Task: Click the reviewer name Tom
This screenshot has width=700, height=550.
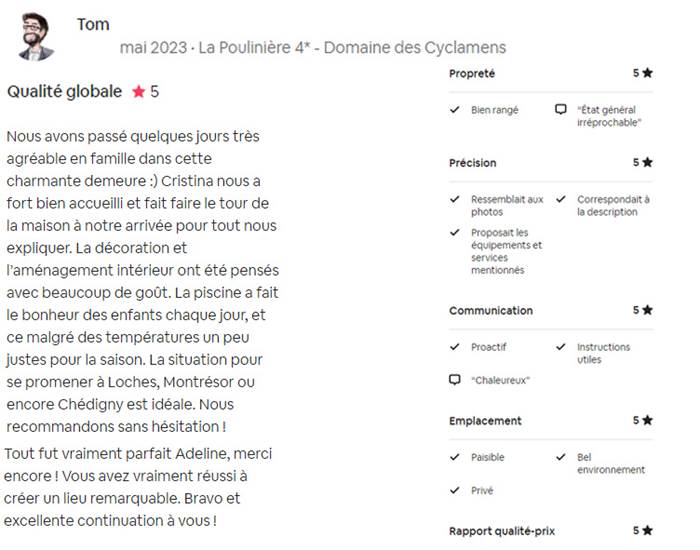Action: 93,24
